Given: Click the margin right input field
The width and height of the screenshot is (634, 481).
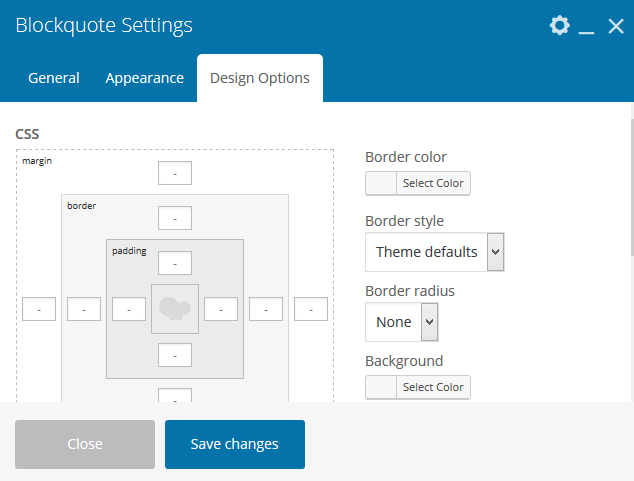Looking at the screenshot, I should 311,309.
